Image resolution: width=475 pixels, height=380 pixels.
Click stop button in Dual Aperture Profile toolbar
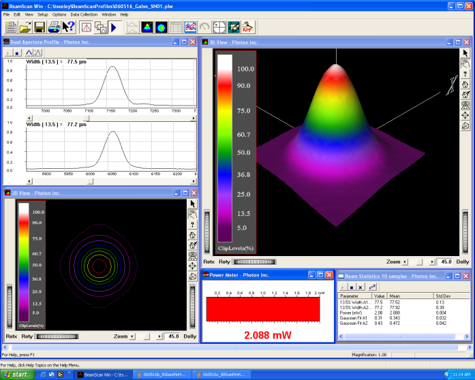coord(18,53)
